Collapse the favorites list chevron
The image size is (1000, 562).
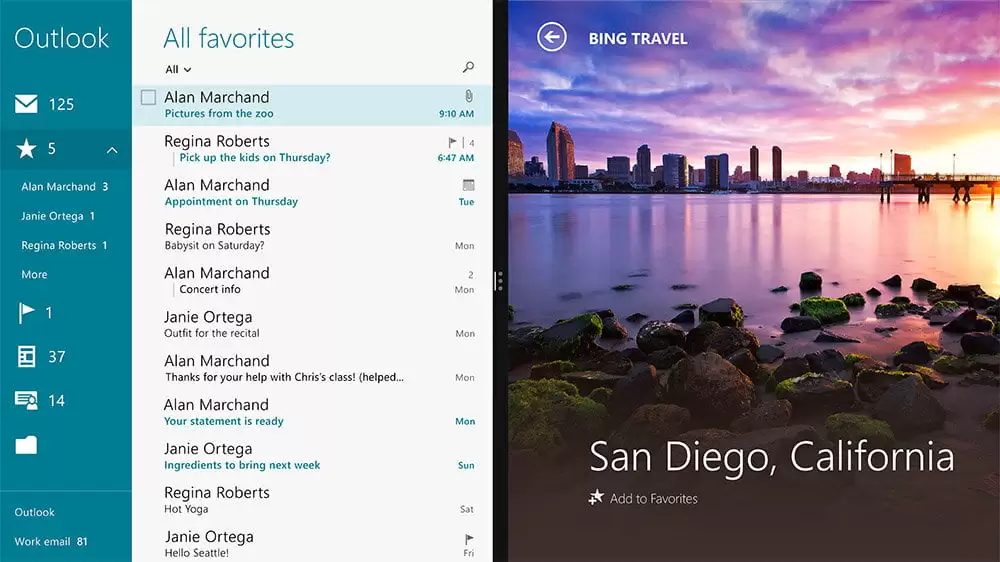click(x=112, y=150)
